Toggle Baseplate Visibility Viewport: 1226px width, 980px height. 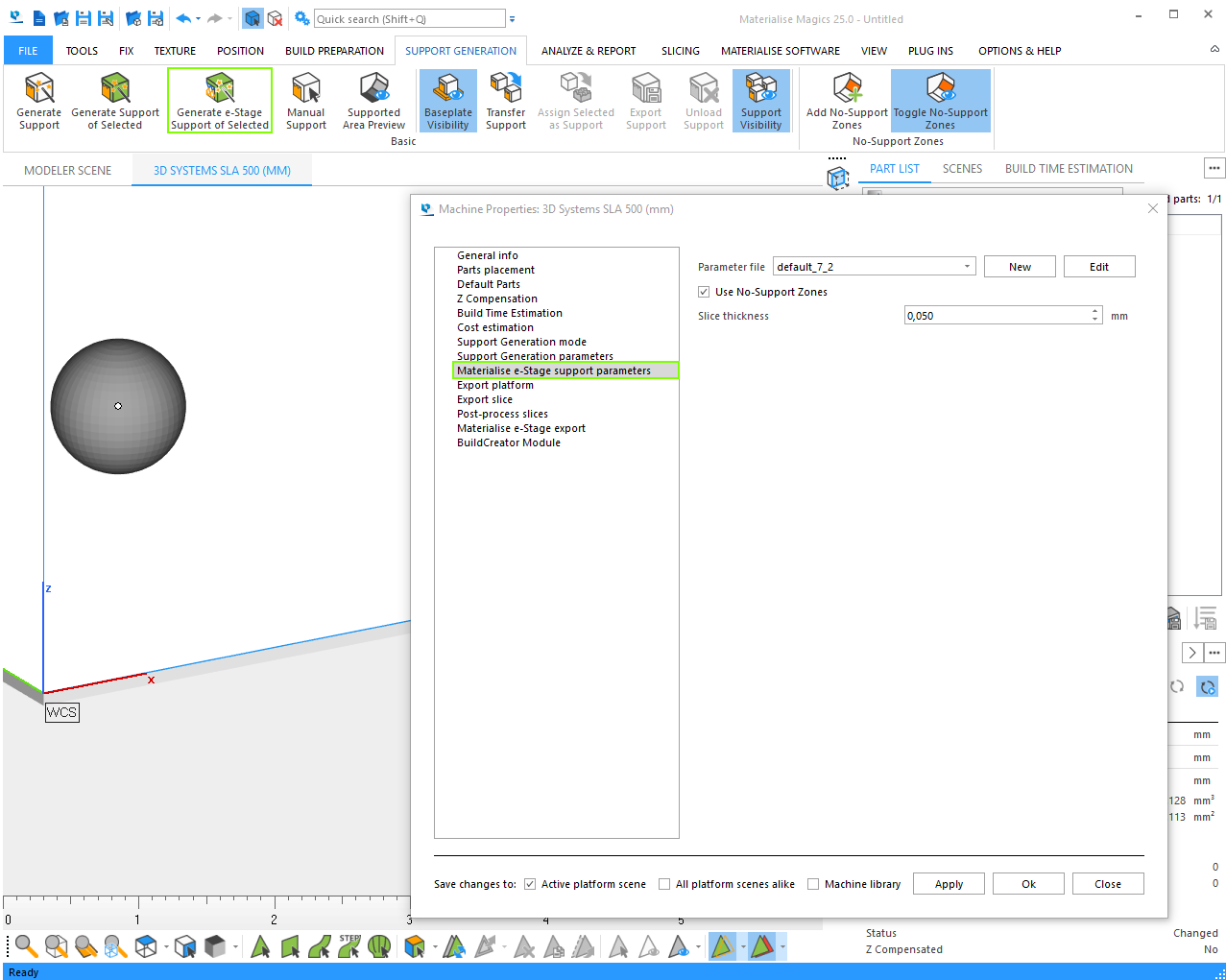pyautogui.click(x=447, y=100)
